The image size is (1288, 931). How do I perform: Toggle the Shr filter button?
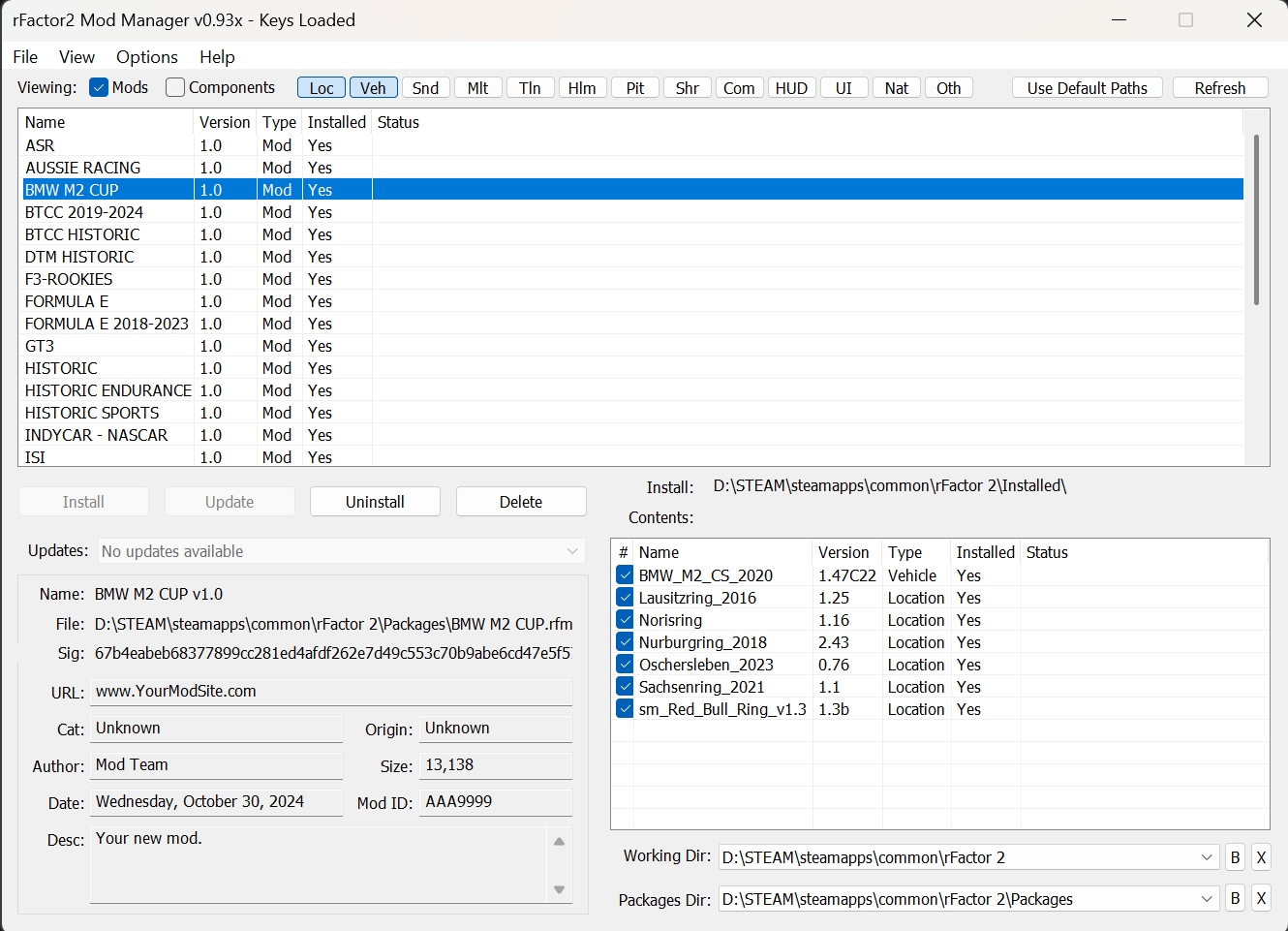(x=688, y=88)
